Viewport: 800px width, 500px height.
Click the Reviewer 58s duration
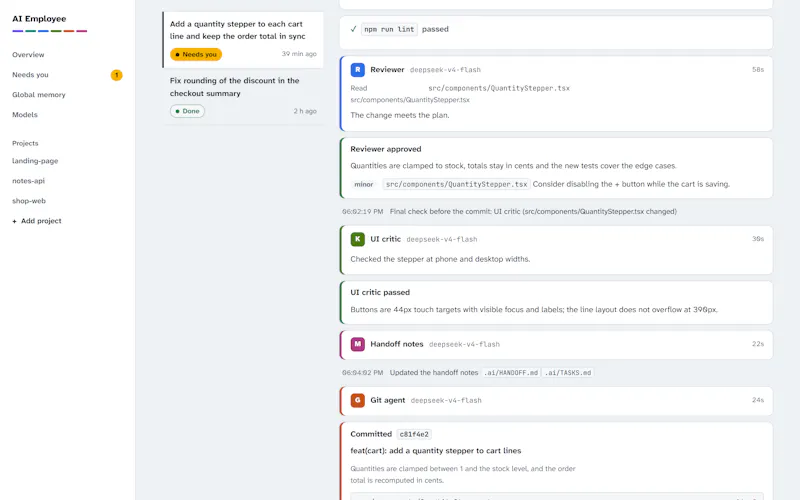tap(758, 69)
